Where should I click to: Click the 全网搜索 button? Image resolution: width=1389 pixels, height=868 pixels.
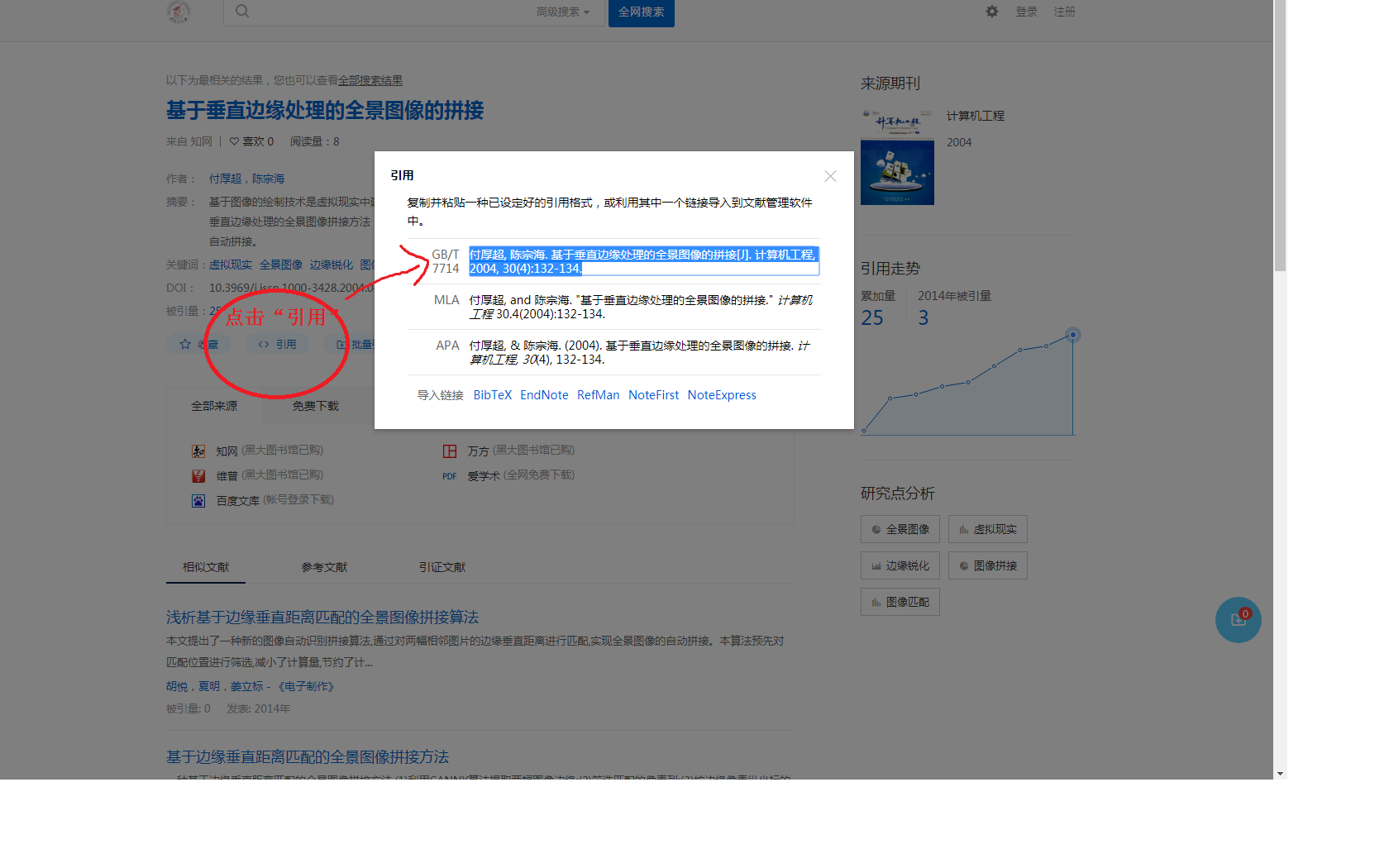(x=642, y=12)
